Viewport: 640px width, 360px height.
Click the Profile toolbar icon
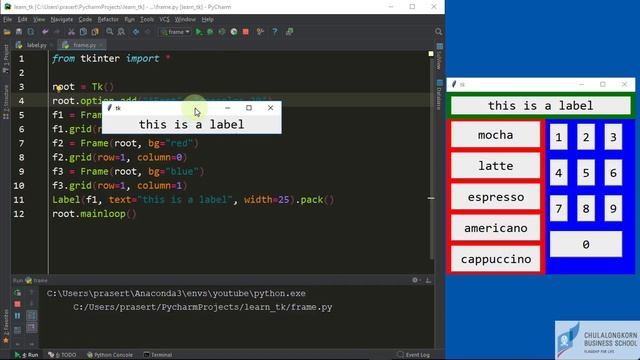(x=234, y=32)
